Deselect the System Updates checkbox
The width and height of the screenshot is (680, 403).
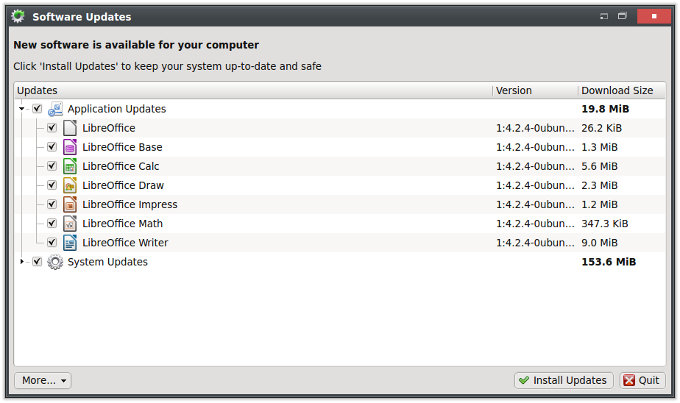37,262
